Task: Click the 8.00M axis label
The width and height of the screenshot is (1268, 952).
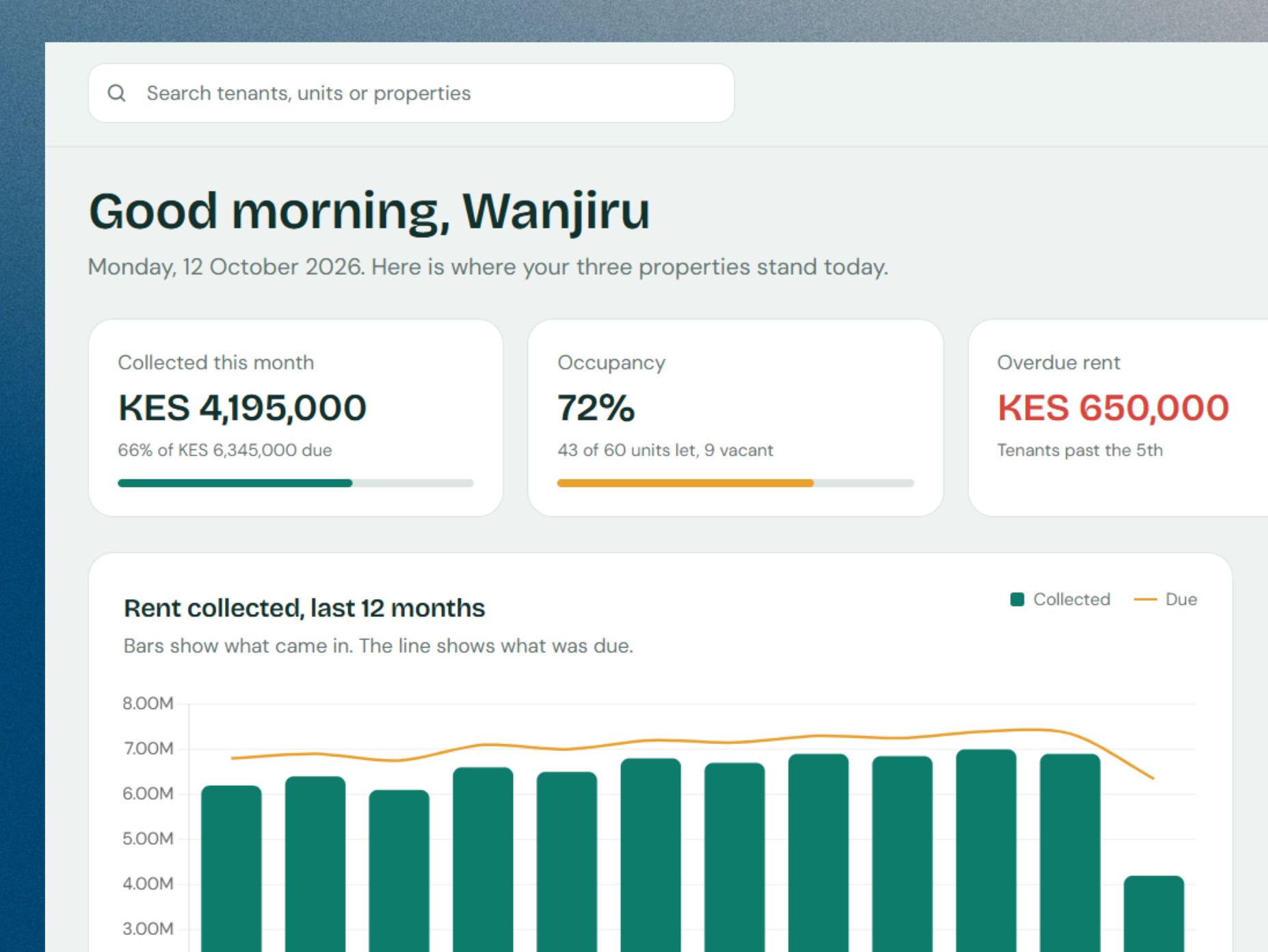Action: (x=148, y=704)
